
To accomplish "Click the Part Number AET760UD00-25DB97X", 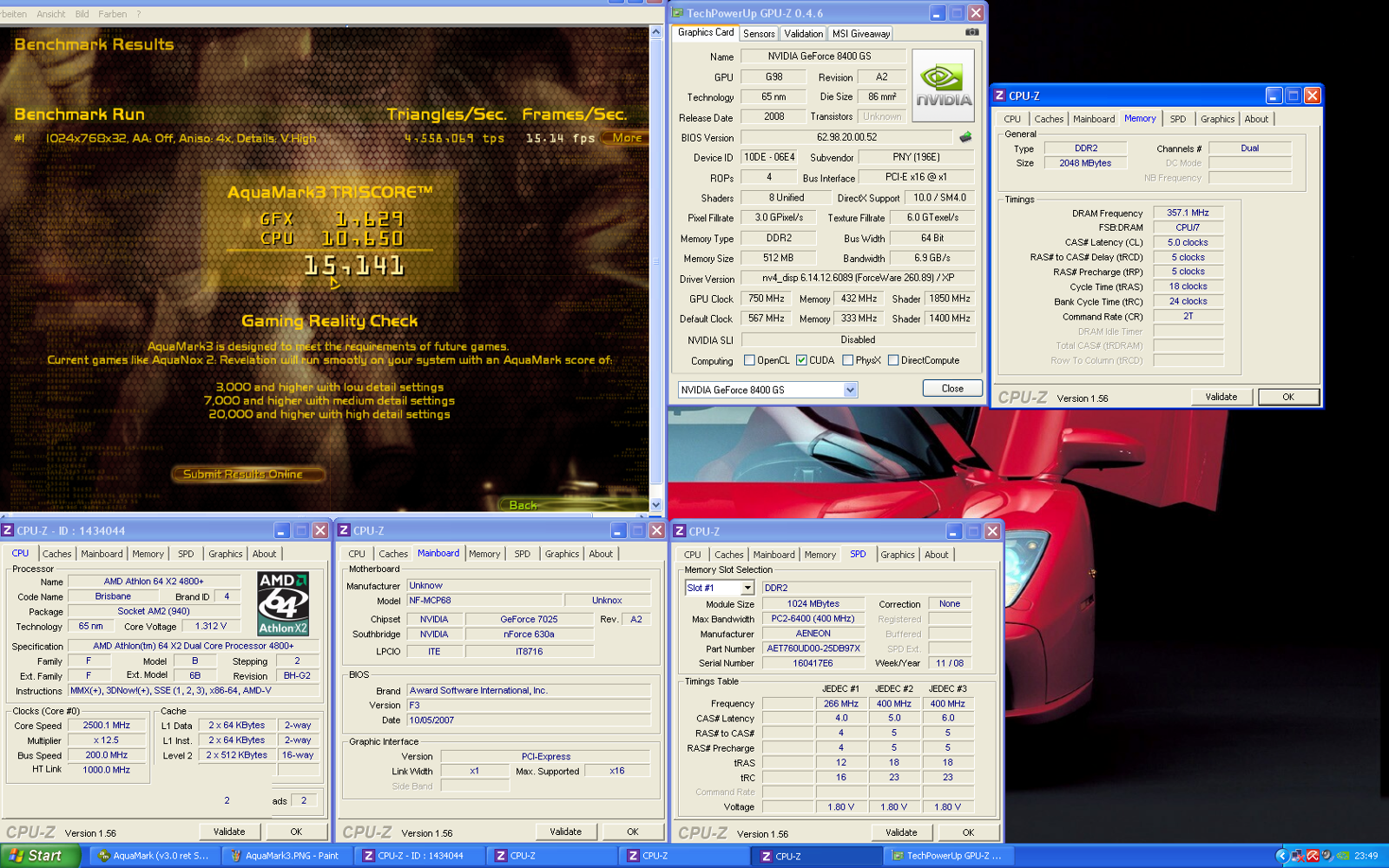I will tap(813, 648).
